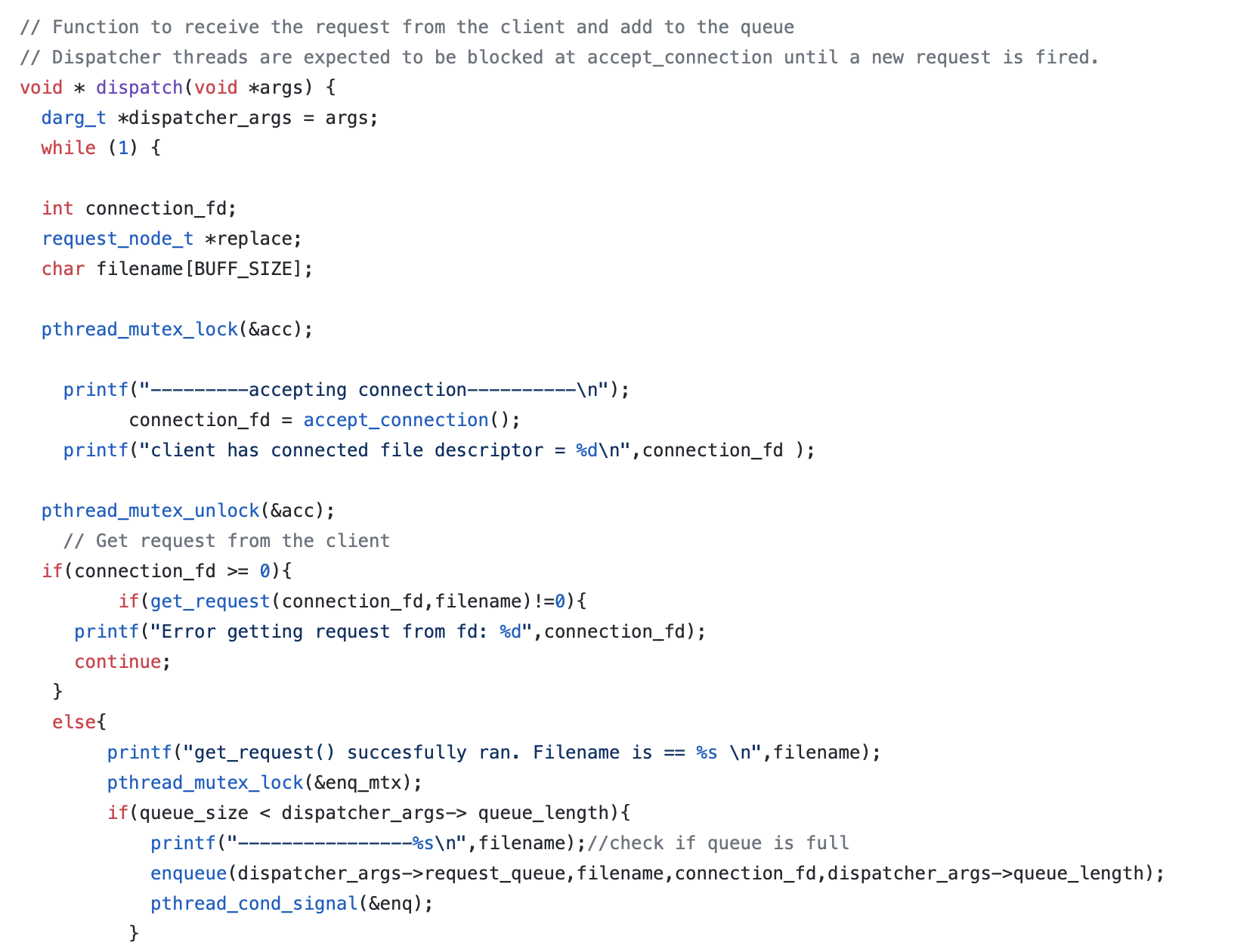Image resolution: width=1259 pixels, height=952 pixels.
Task: Click the comment Get request from the client
Action: [x=227, y=541]
